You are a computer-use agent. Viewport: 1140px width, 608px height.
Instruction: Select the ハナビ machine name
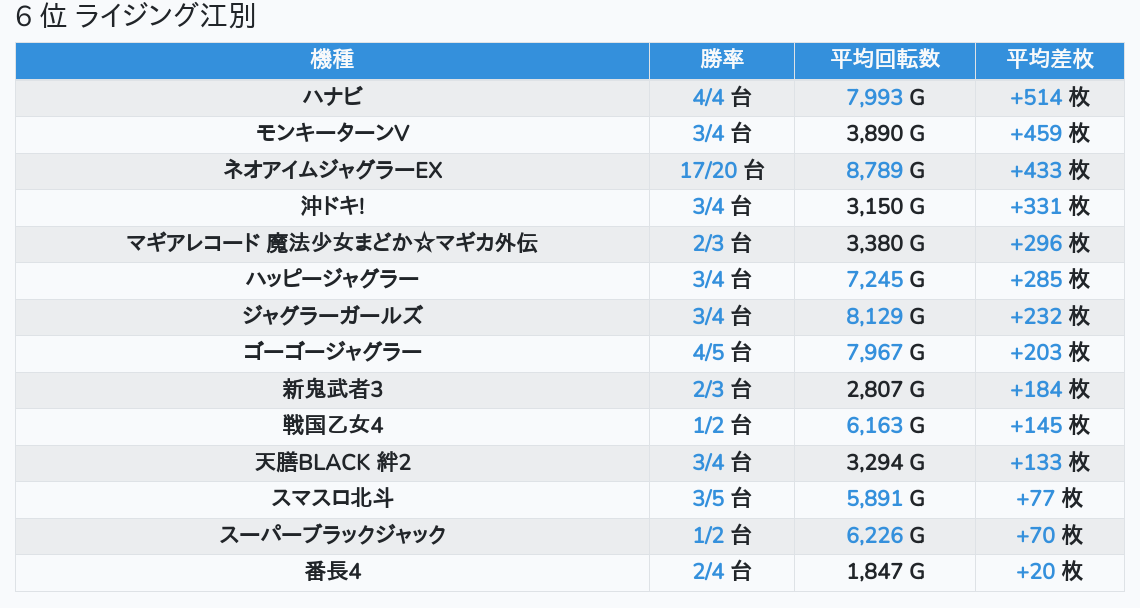(x=332, y=97)
